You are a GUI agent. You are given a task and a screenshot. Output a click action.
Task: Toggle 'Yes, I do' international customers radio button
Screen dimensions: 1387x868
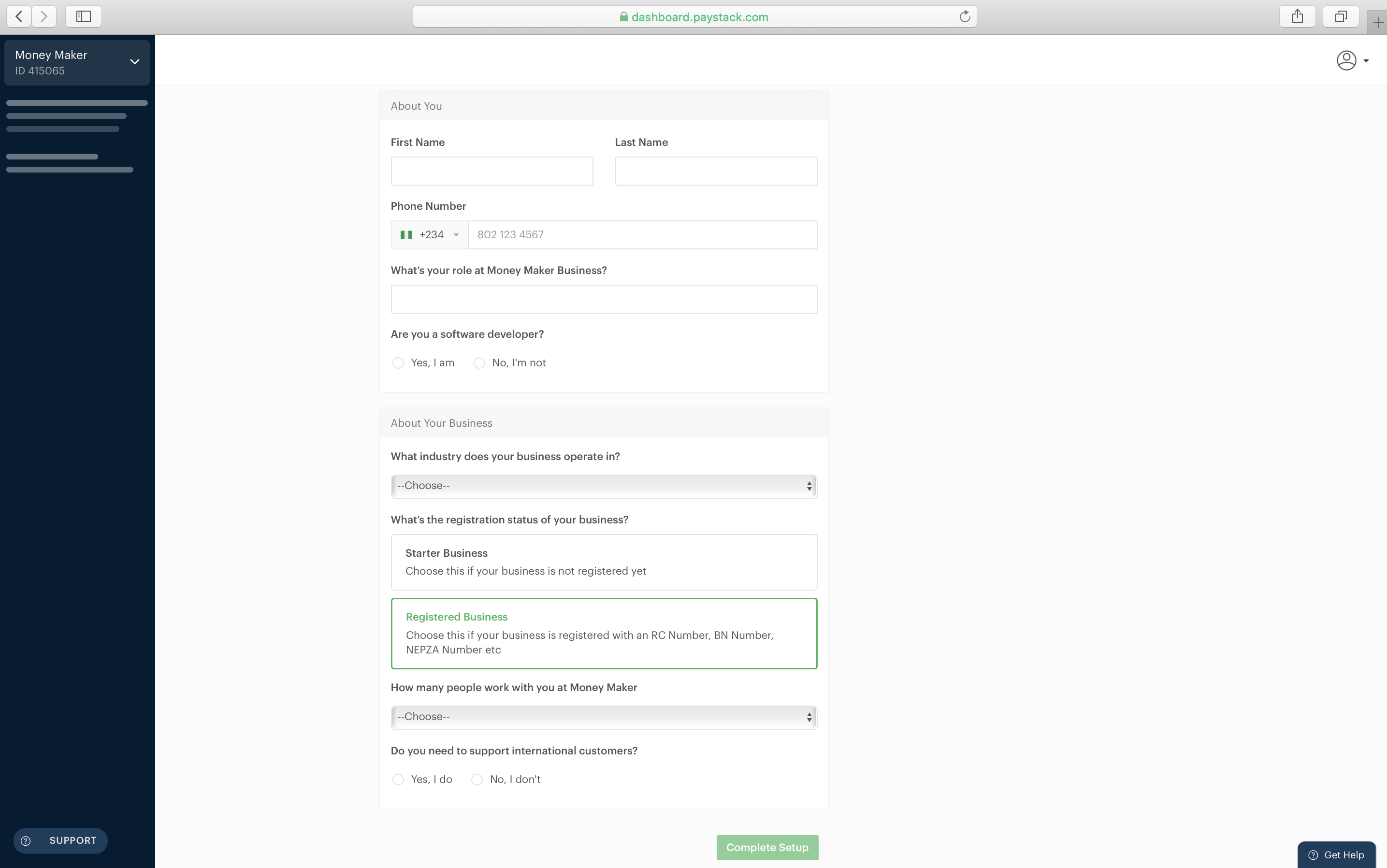[x=398, y=779]
